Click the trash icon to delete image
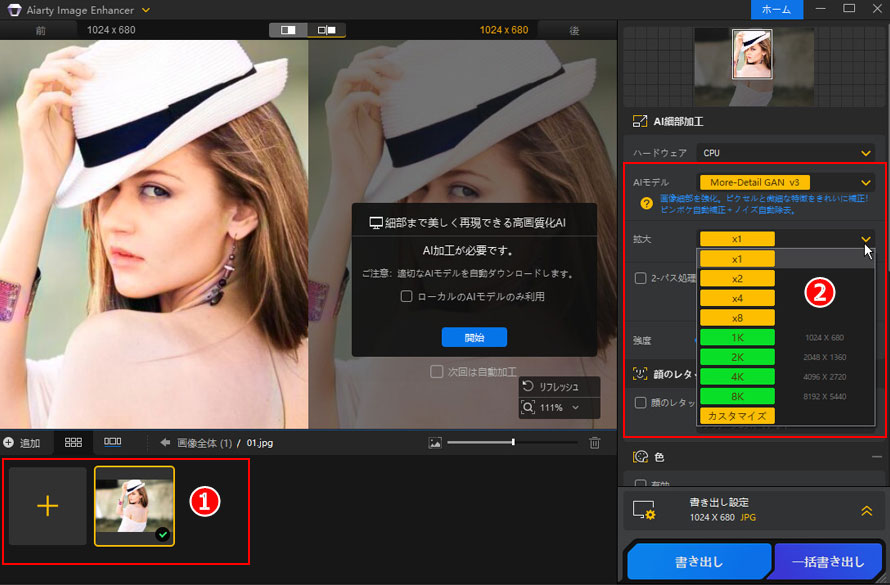The width and height of the screenshot is (890, 585). click(594, 442)
